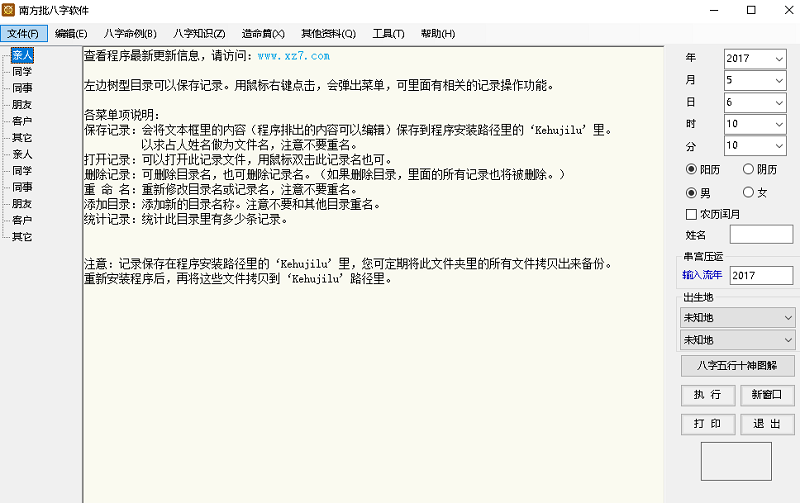
Task: Click the 新窗口 button
Action: [767, 395]
